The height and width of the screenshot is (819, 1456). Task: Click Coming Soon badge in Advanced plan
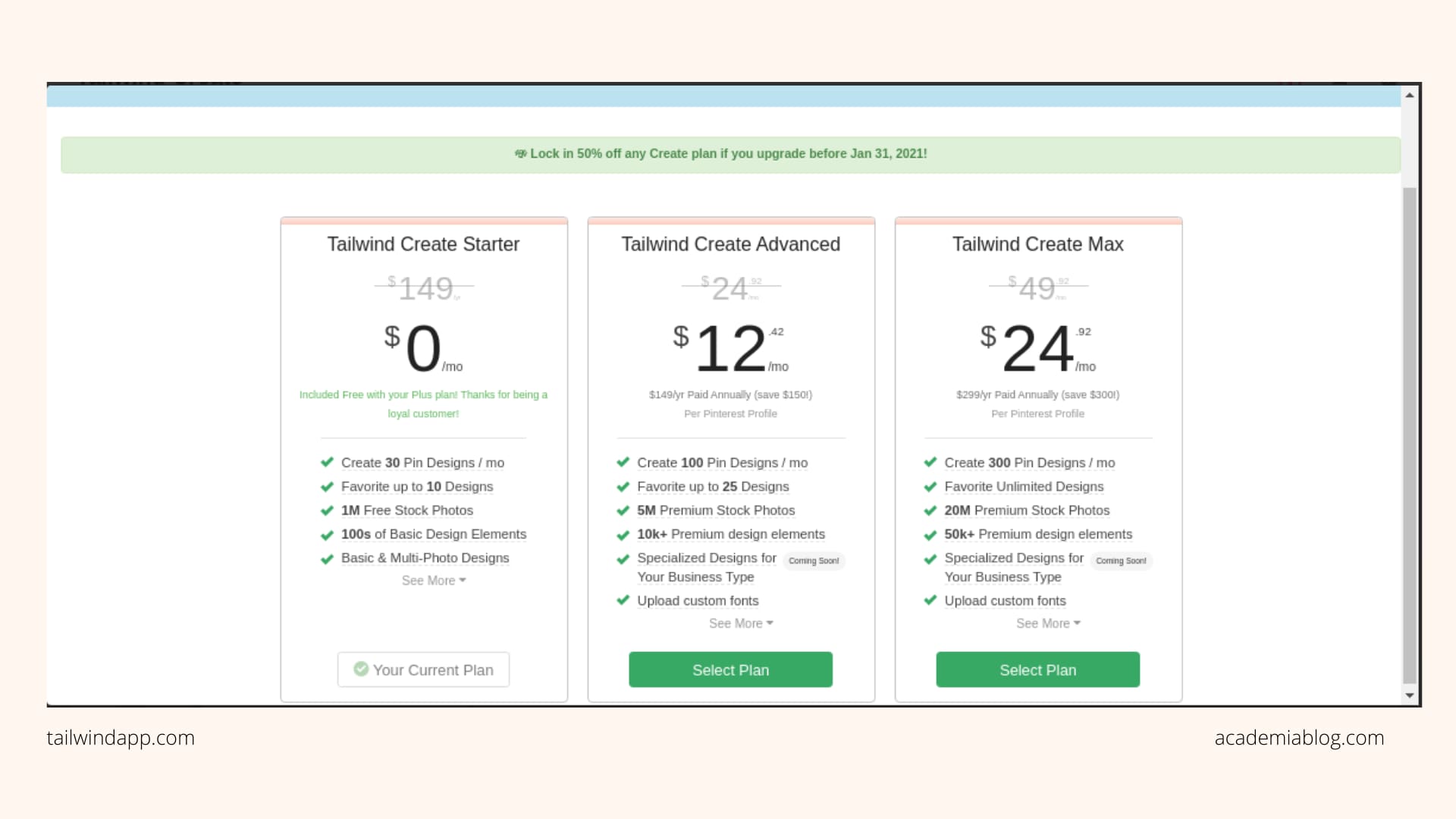coord(814,560)
